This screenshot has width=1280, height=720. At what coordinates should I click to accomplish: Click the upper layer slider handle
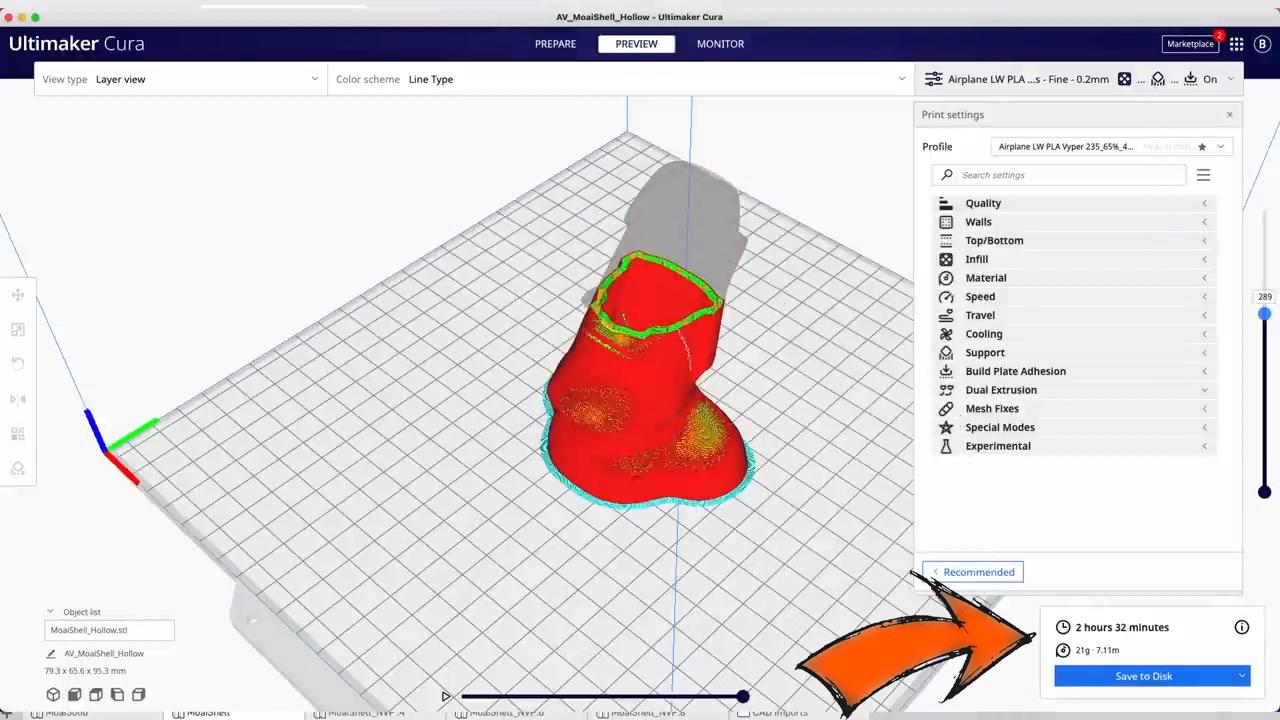tap(1264, 314)
